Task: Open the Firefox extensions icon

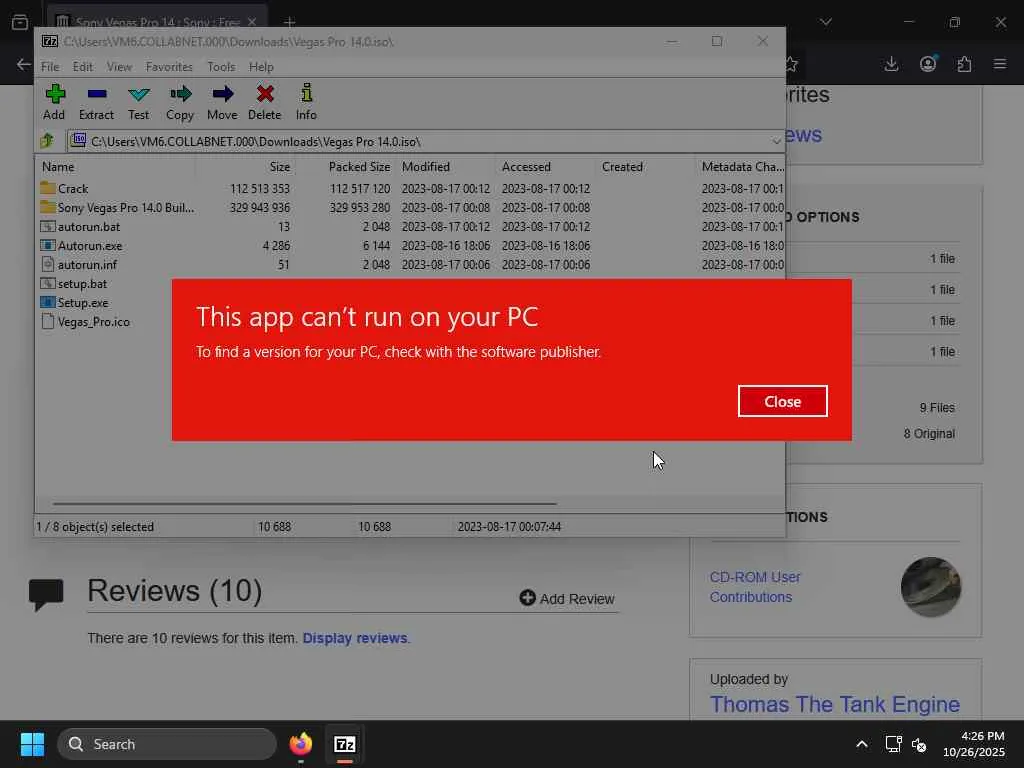Action: point(964,64)
